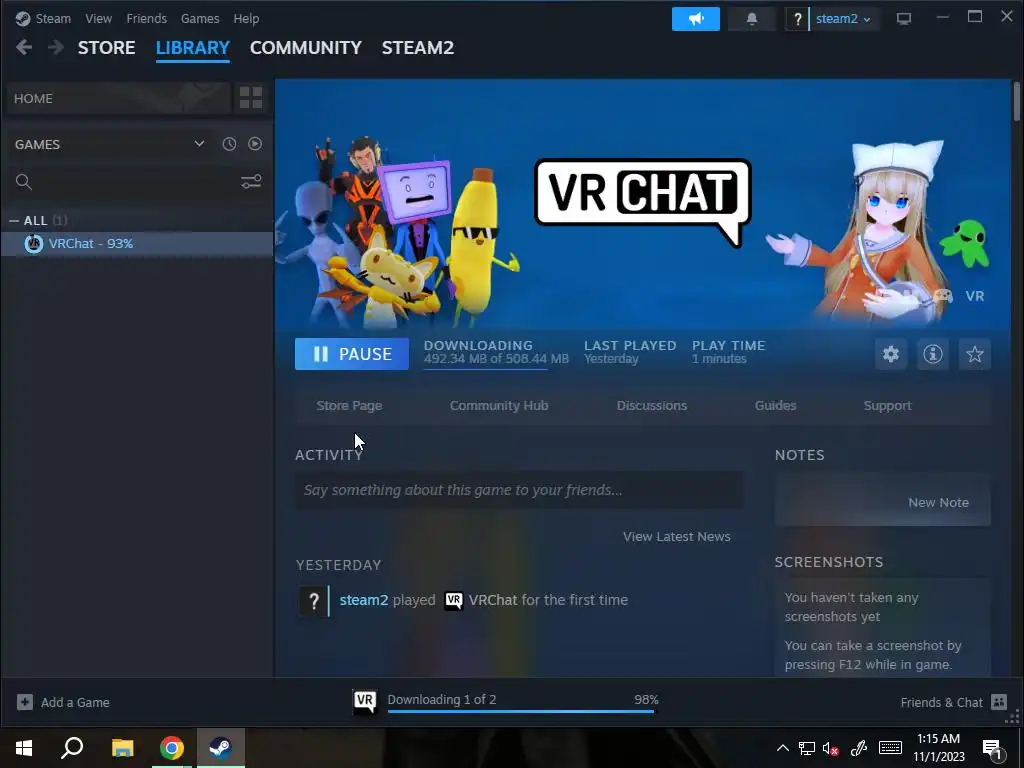1024x768 pixels.
Task: Click the HOME button in sidebar
Action: point(119,98)
